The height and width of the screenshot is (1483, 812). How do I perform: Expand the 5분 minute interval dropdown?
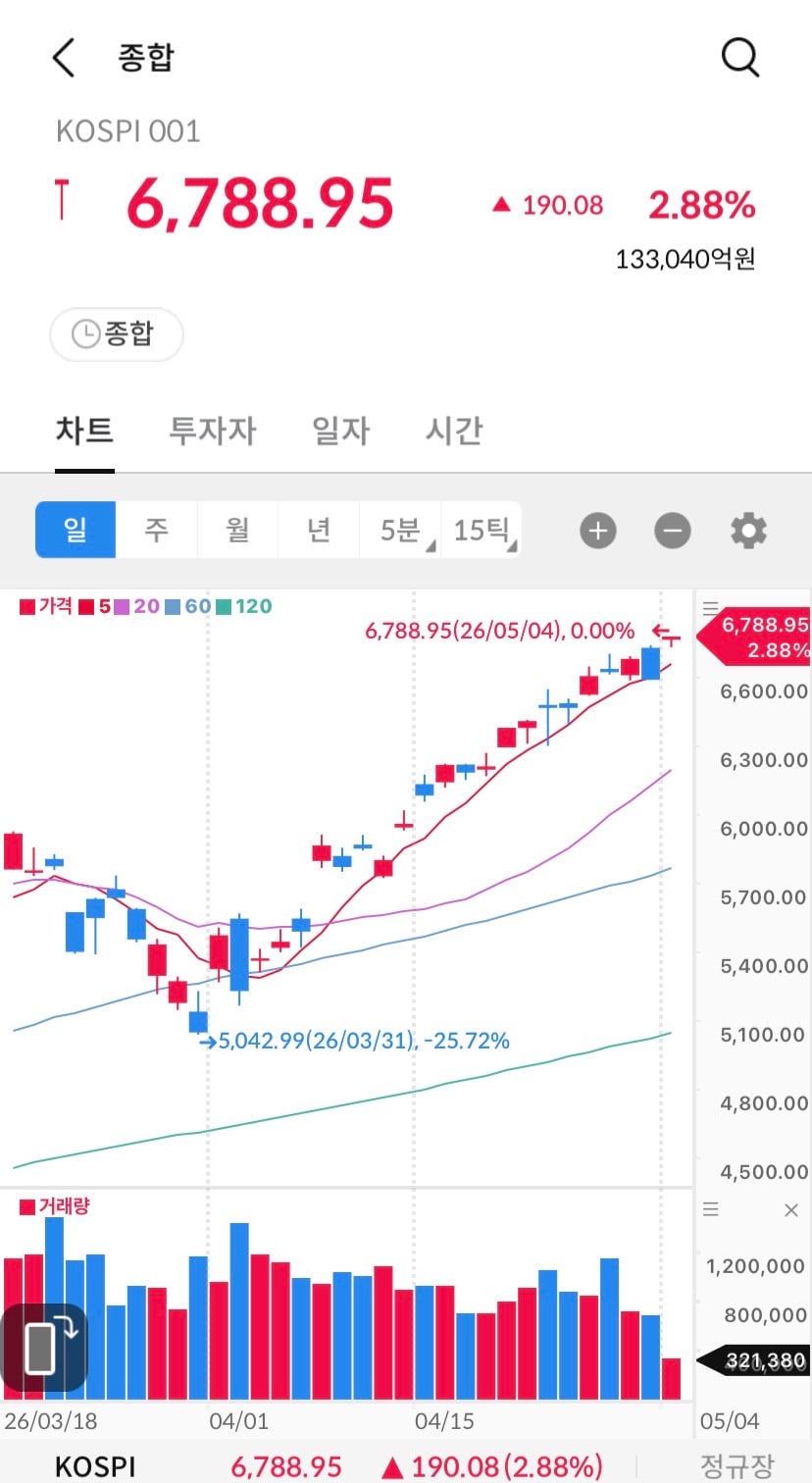(400, 530)
